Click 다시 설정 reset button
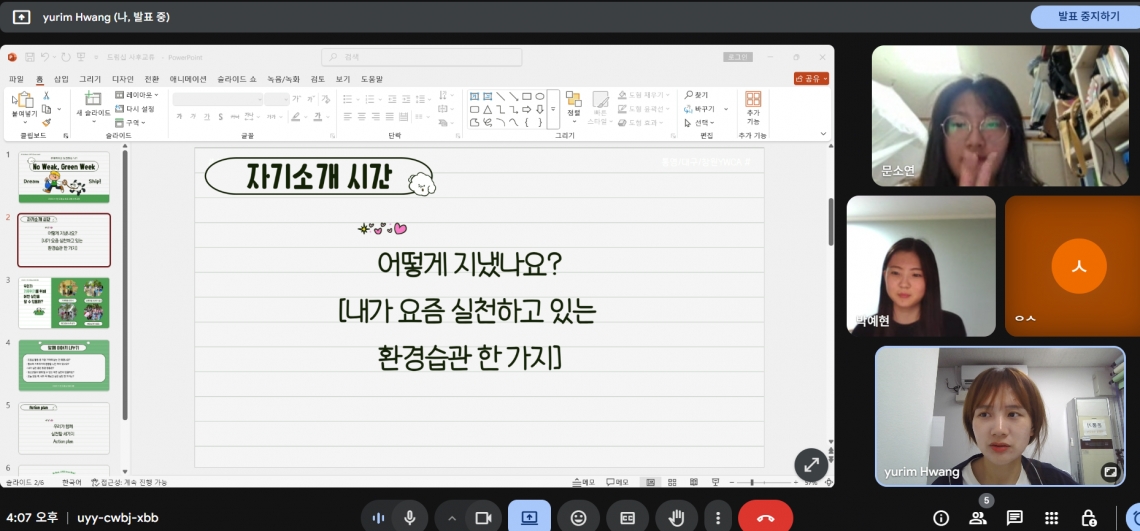 click(135, 108)
